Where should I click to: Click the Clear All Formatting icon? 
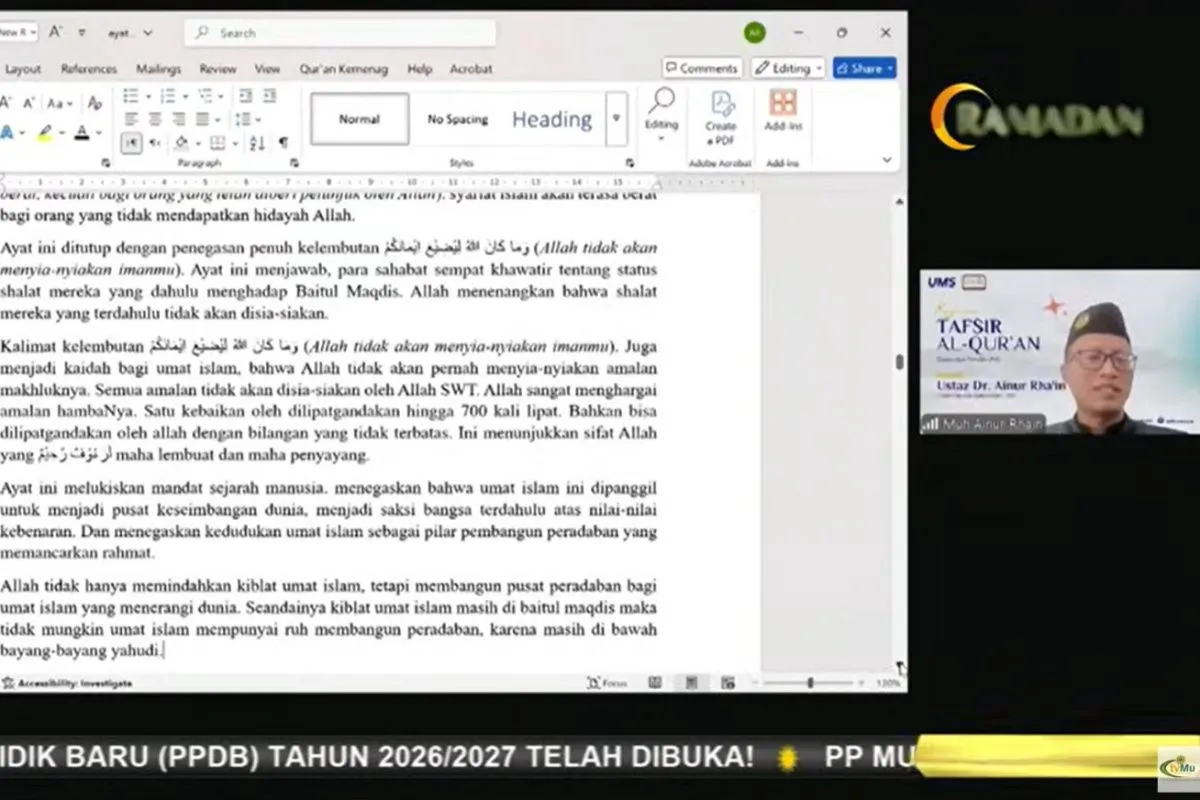[95, 103]
